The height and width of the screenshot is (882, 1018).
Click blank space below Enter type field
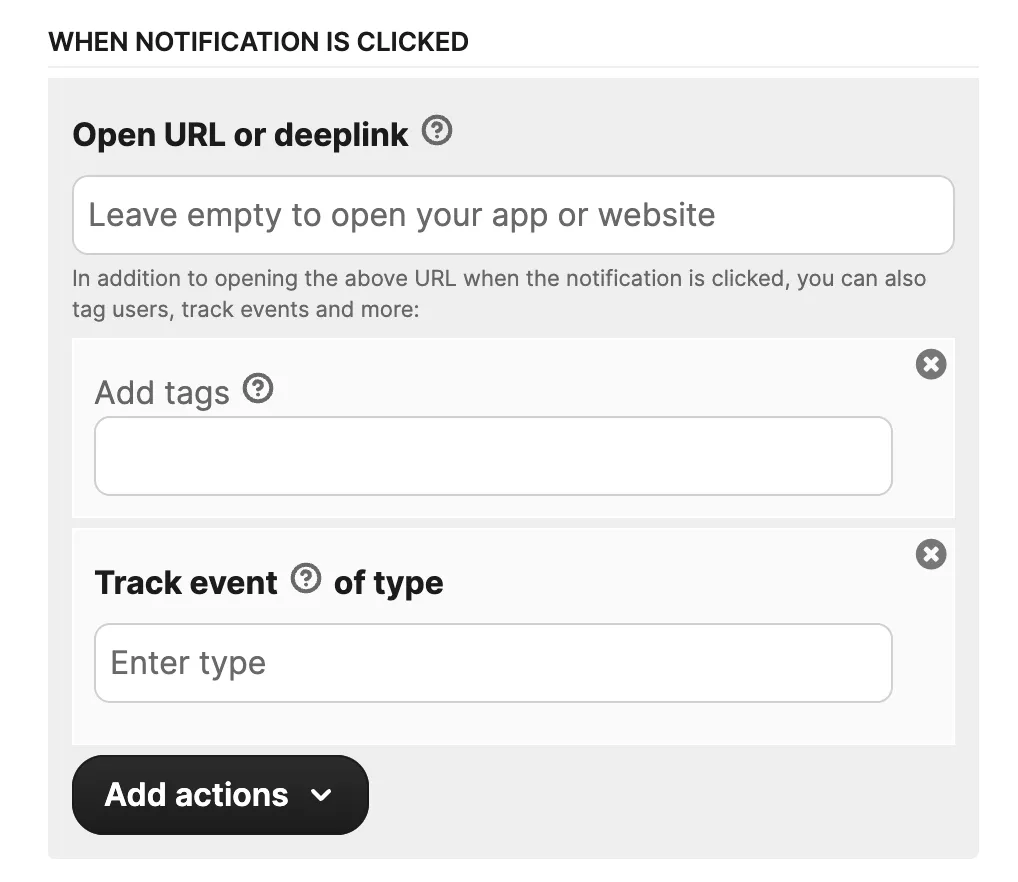[500, 724]
